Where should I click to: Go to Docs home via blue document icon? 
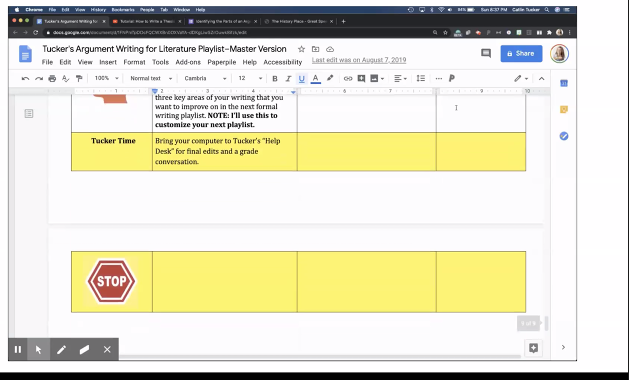tap(25, 54)
